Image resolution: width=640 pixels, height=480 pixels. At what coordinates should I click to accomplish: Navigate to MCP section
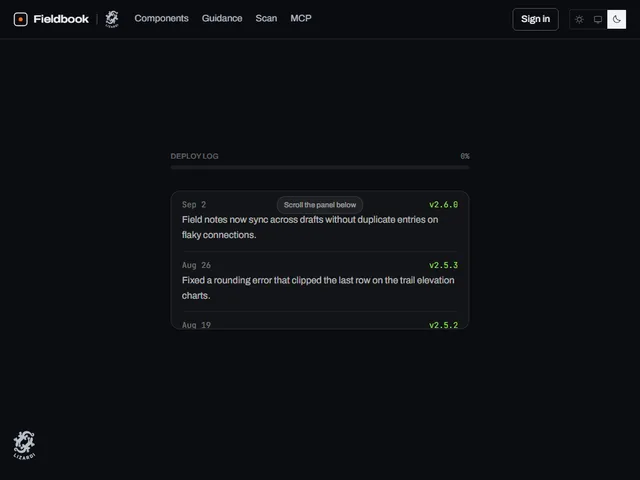coord(301,18)
